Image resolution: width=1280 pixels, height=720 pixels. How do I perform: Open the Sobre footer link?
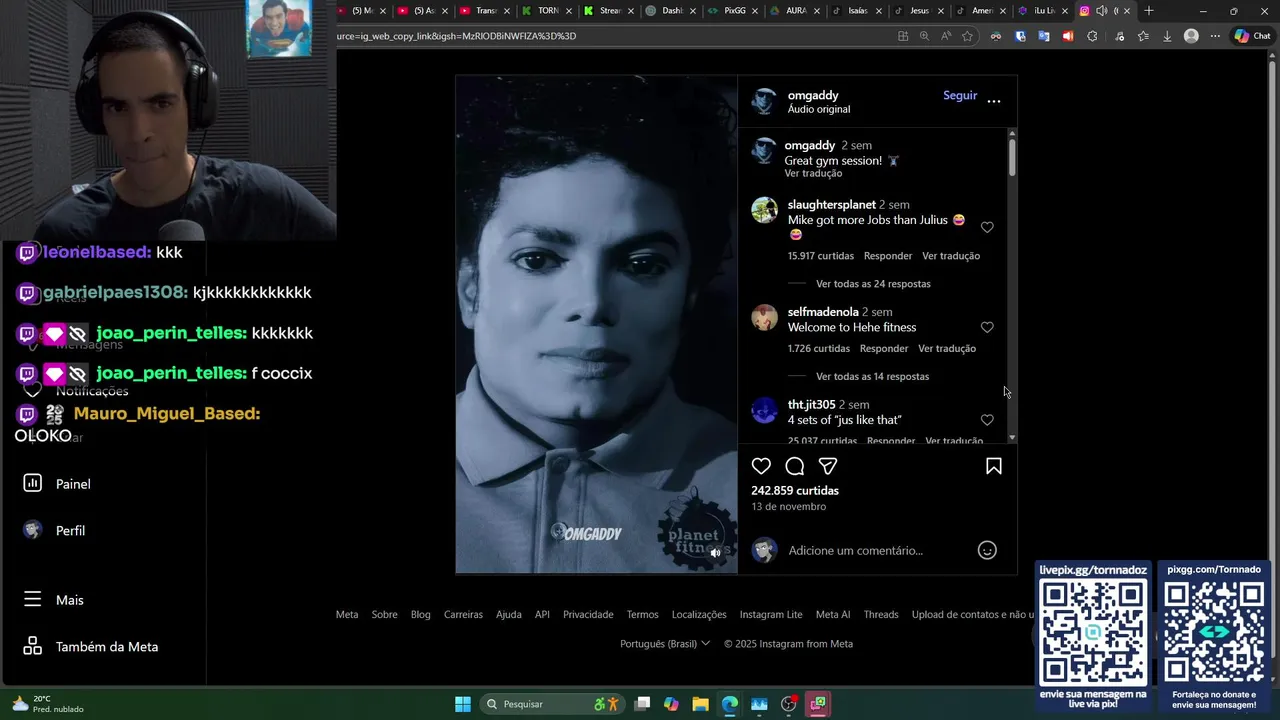[384, 615]
